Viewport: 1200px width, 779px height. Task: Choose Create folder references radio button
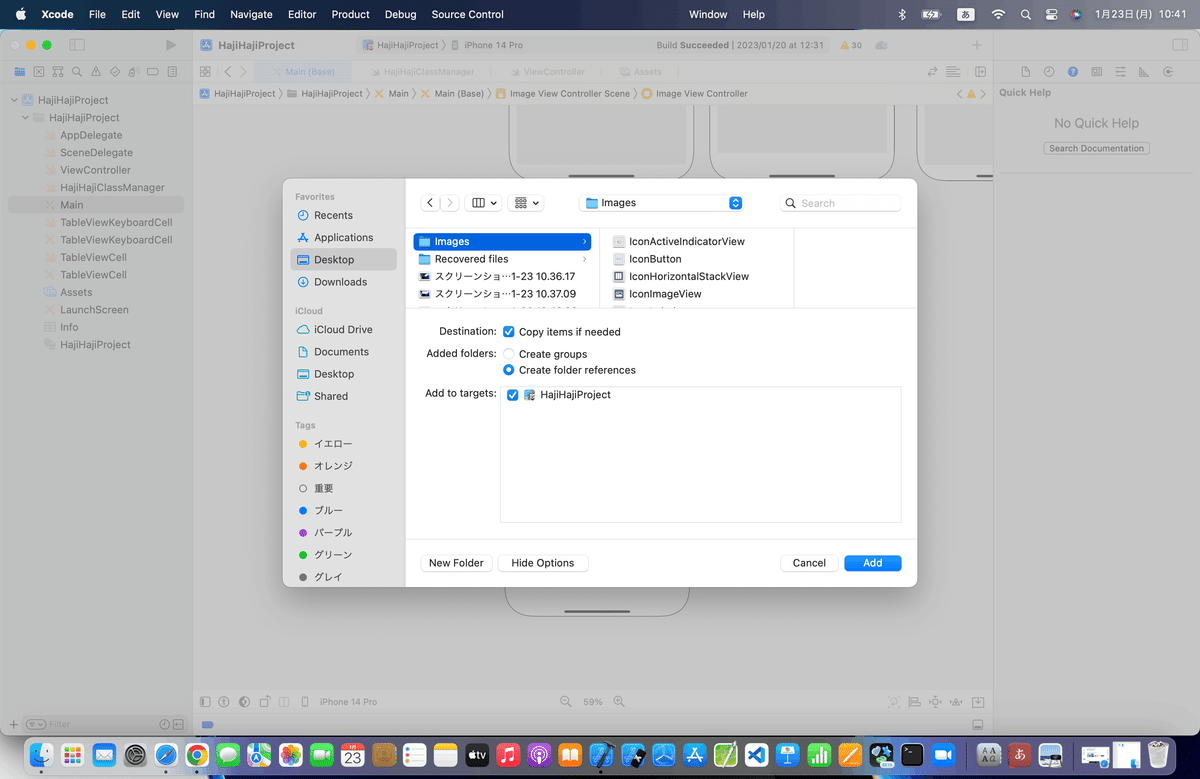click(x=509, y=370)
